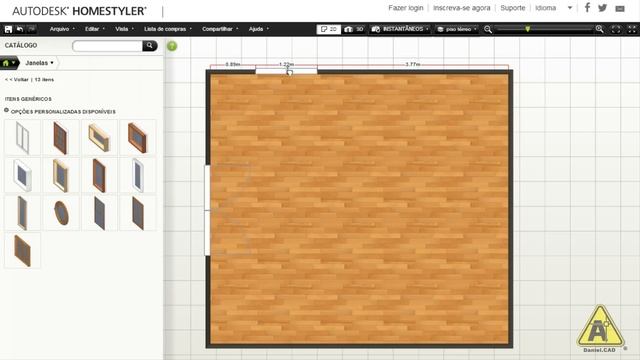Click the zoom in magnifier icon
The width and height of the screenshot is (640, 360).
click(599, 29)
